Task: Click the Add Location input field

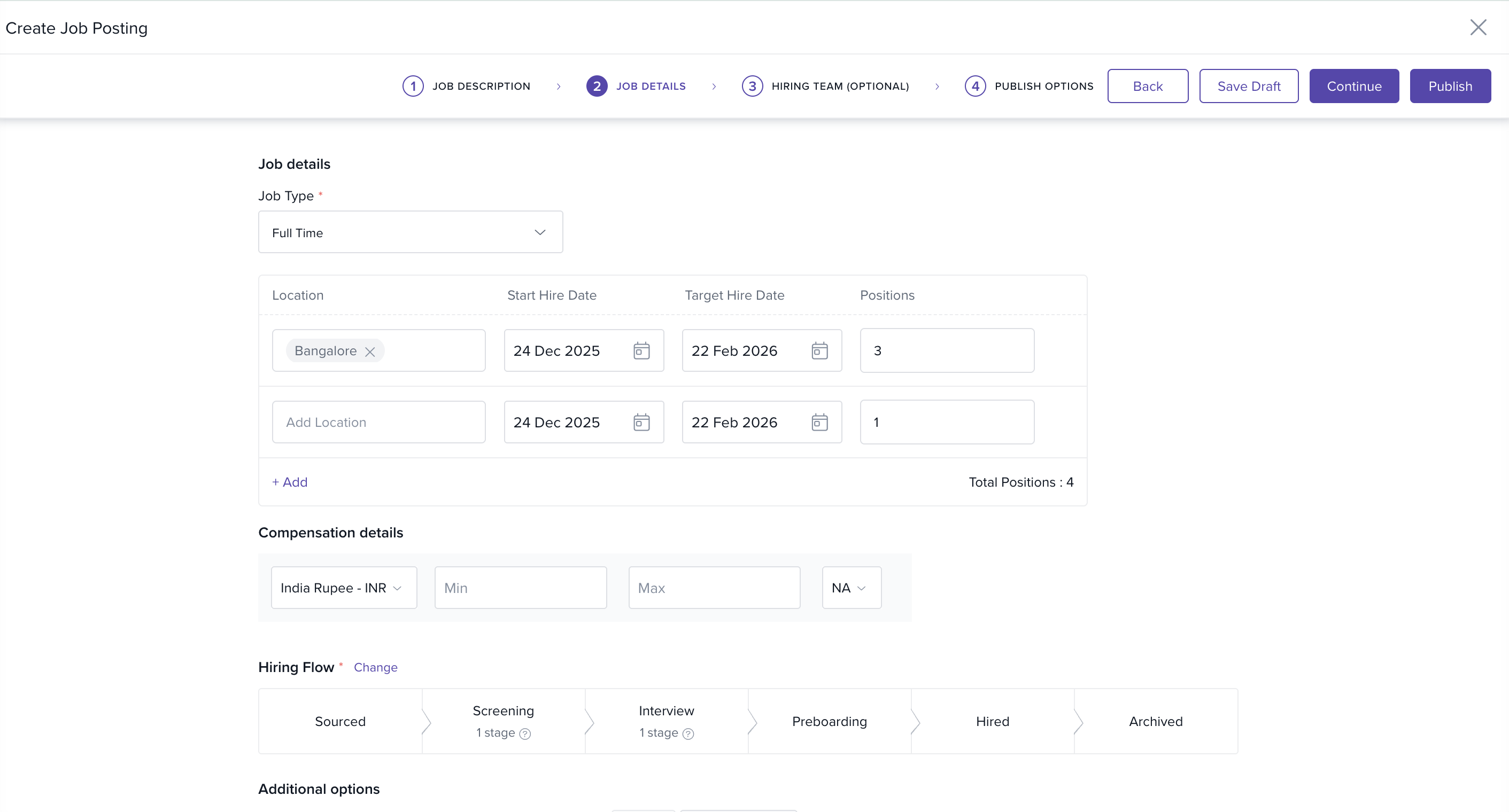Action: pos(378,422)
